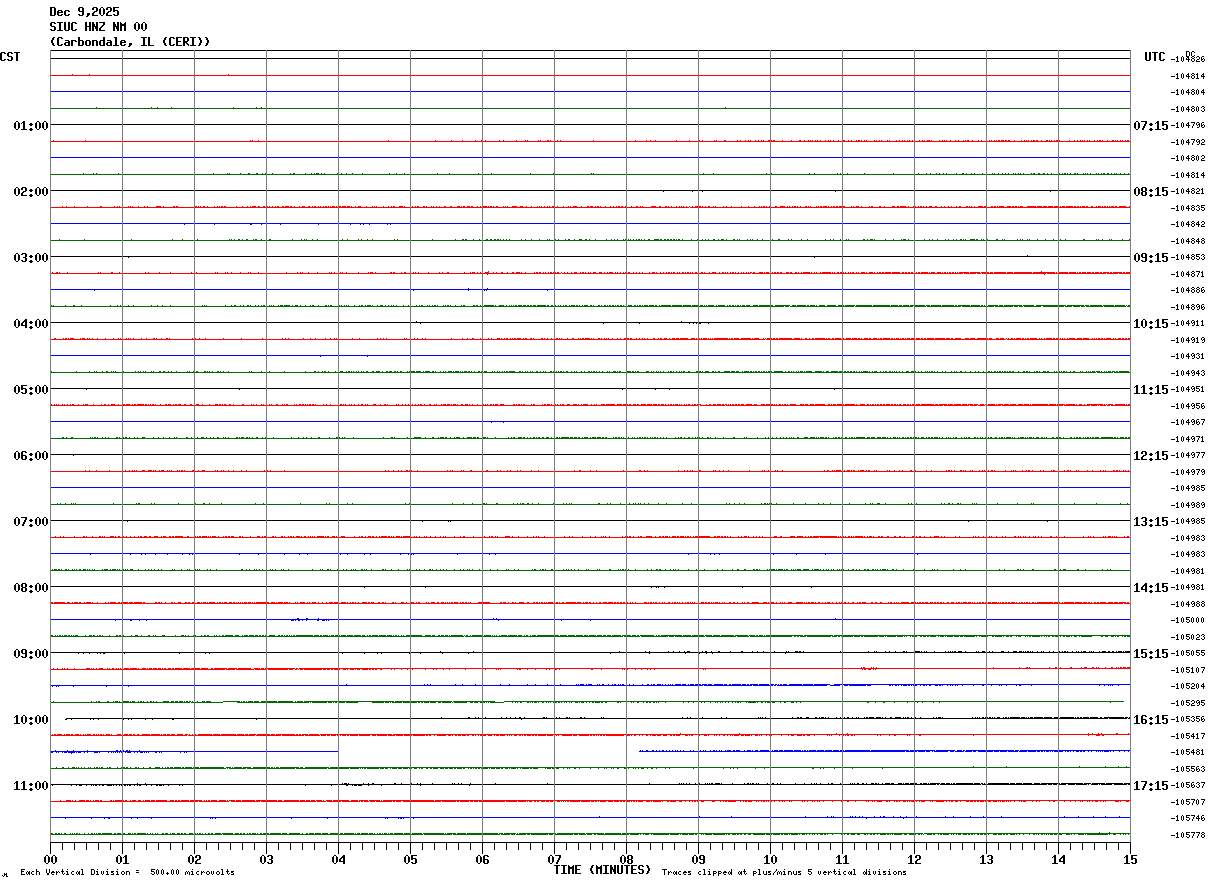Click the DC offset value '-104821'
Image resolution: width=1210 pixels, height=886 pixels.
[1187, 192]
